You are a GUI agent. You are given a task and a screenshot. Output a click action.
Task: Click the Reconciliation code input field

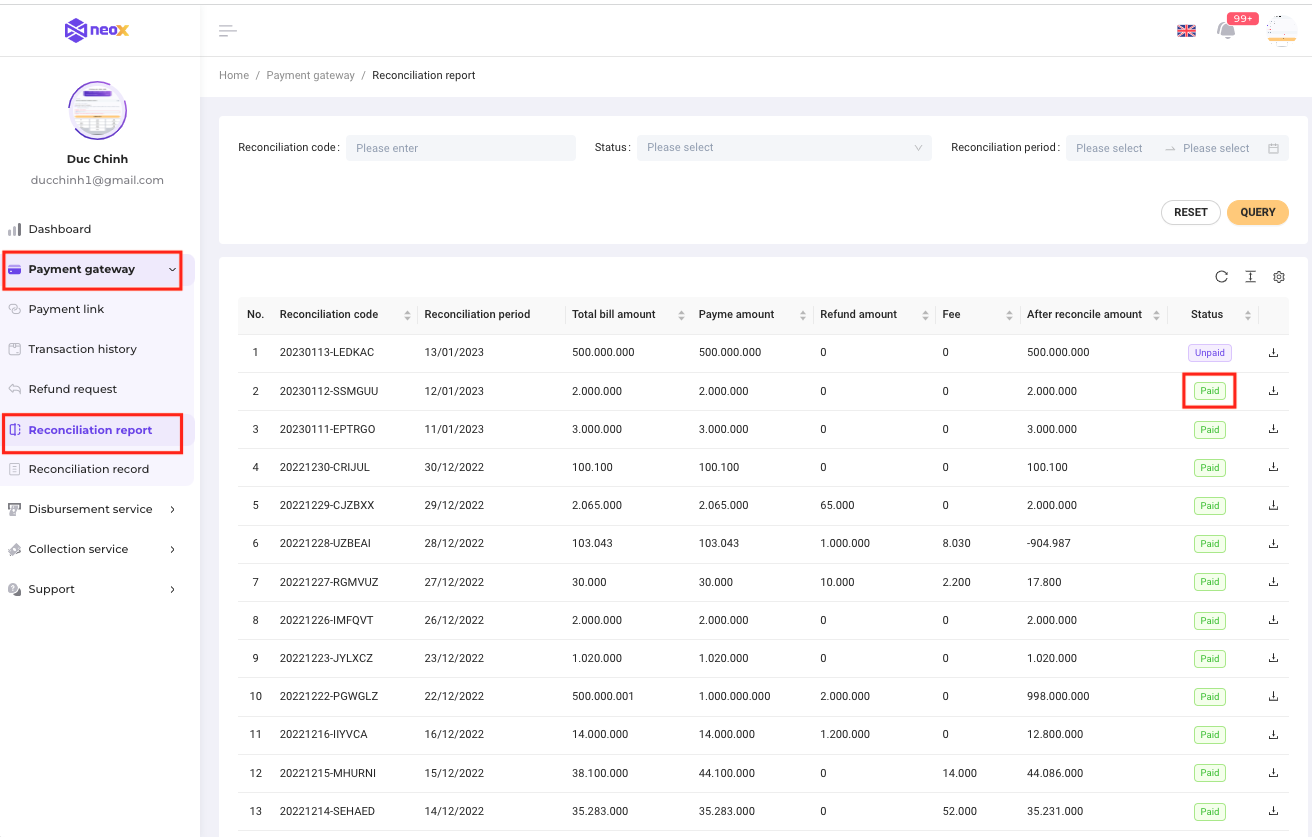461,148
